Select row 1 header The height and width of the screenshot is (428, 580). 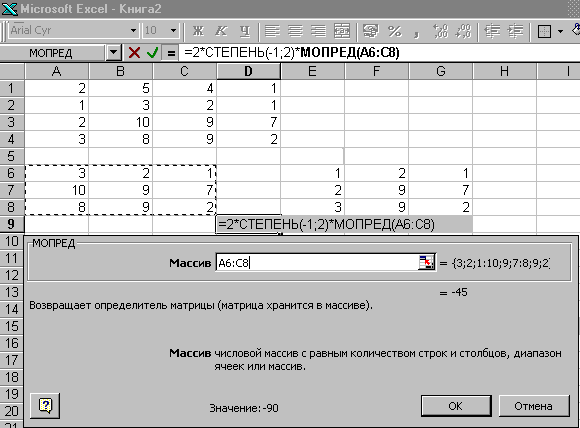12,88
